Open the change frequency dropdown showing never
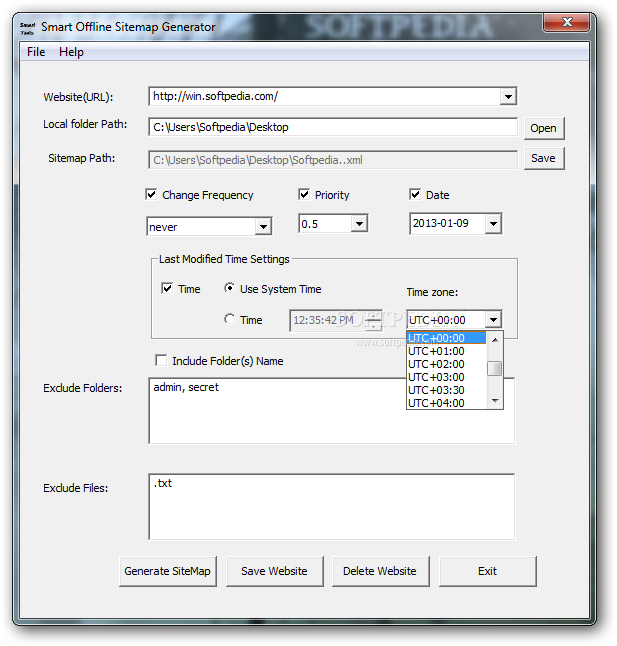The height and width of the screenshot is (646, 617). 263,227
